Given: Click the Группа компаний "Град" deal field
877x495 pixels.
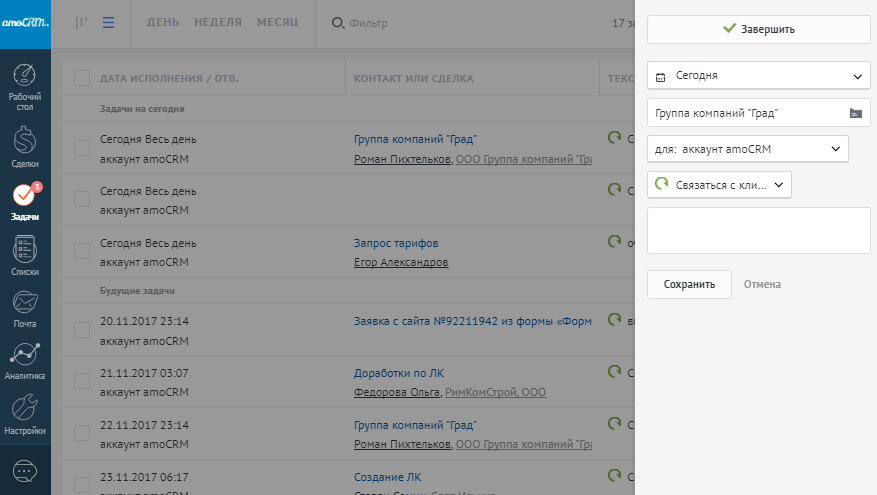Looking at the screenshot, I should pos(758,113).
